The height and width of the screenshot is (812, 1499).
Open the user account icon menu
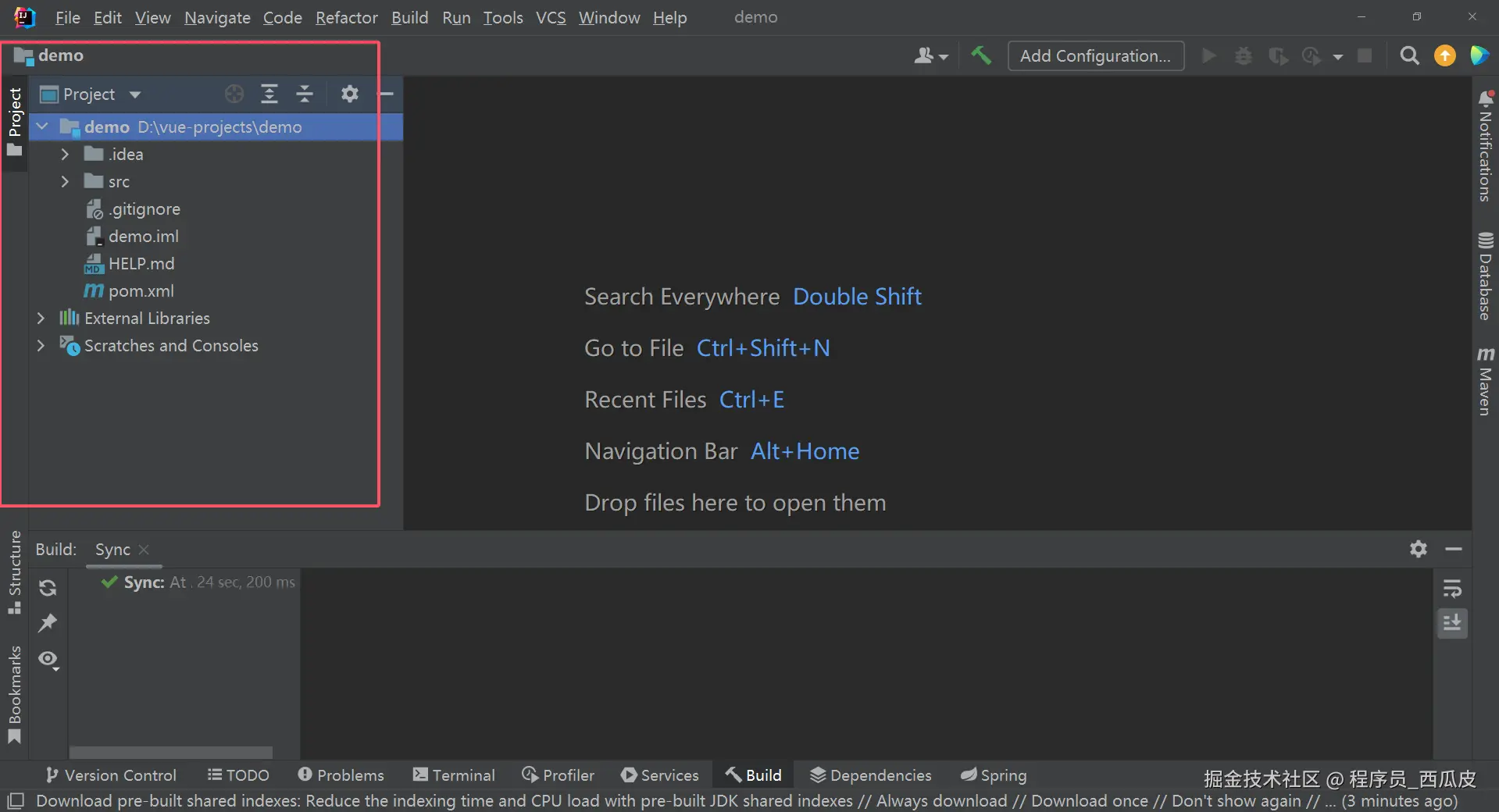931,55
